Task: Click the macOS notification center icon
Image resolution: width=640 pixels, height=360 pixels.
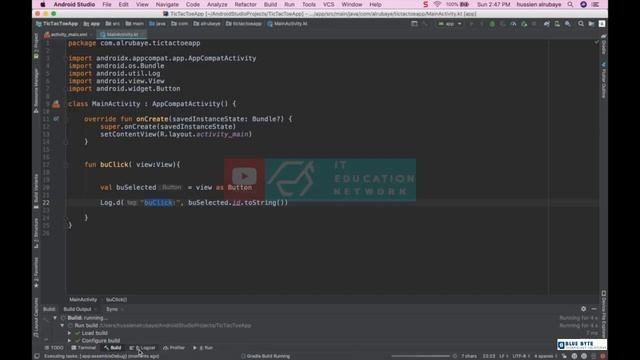Action: [596, 4]
